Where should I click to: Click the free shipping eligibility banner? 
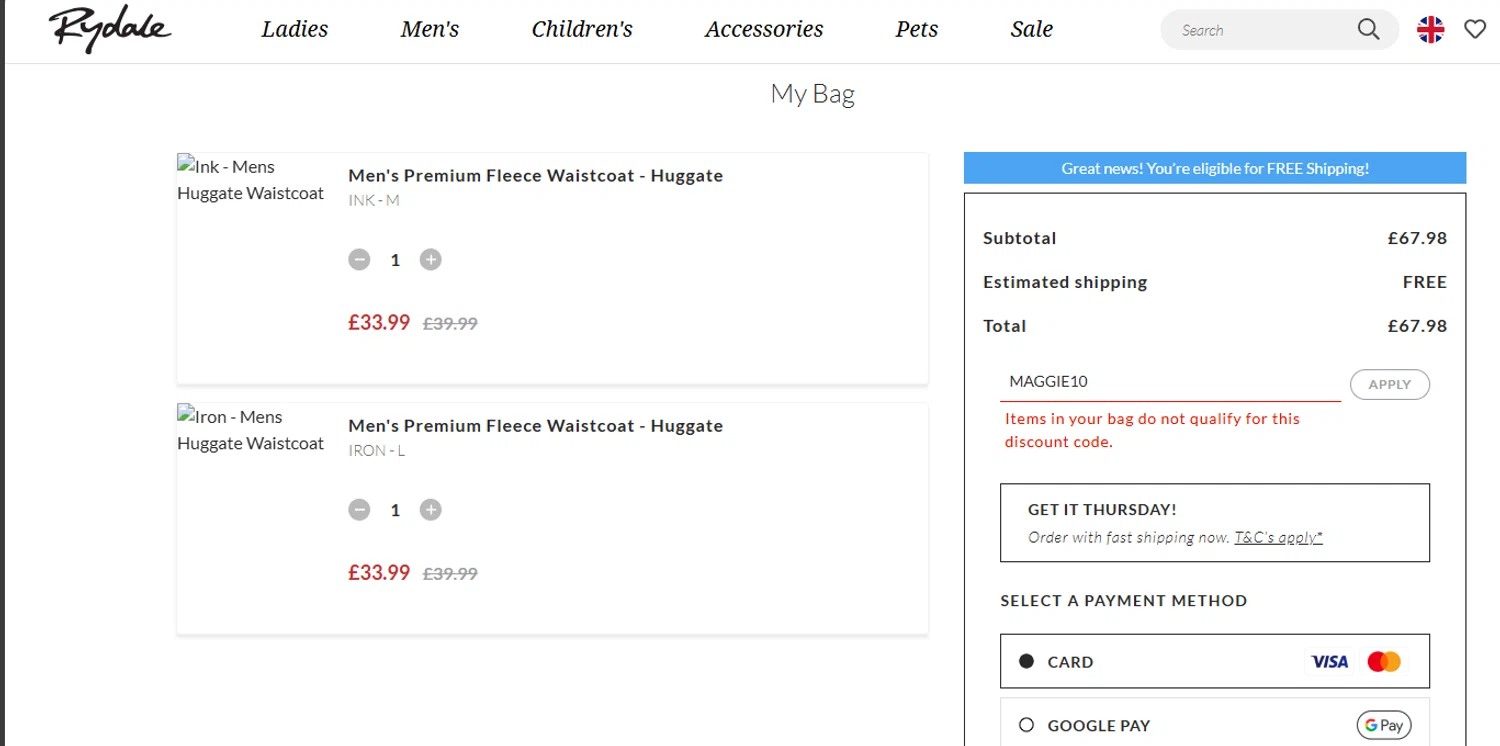tap(1215, 168)
